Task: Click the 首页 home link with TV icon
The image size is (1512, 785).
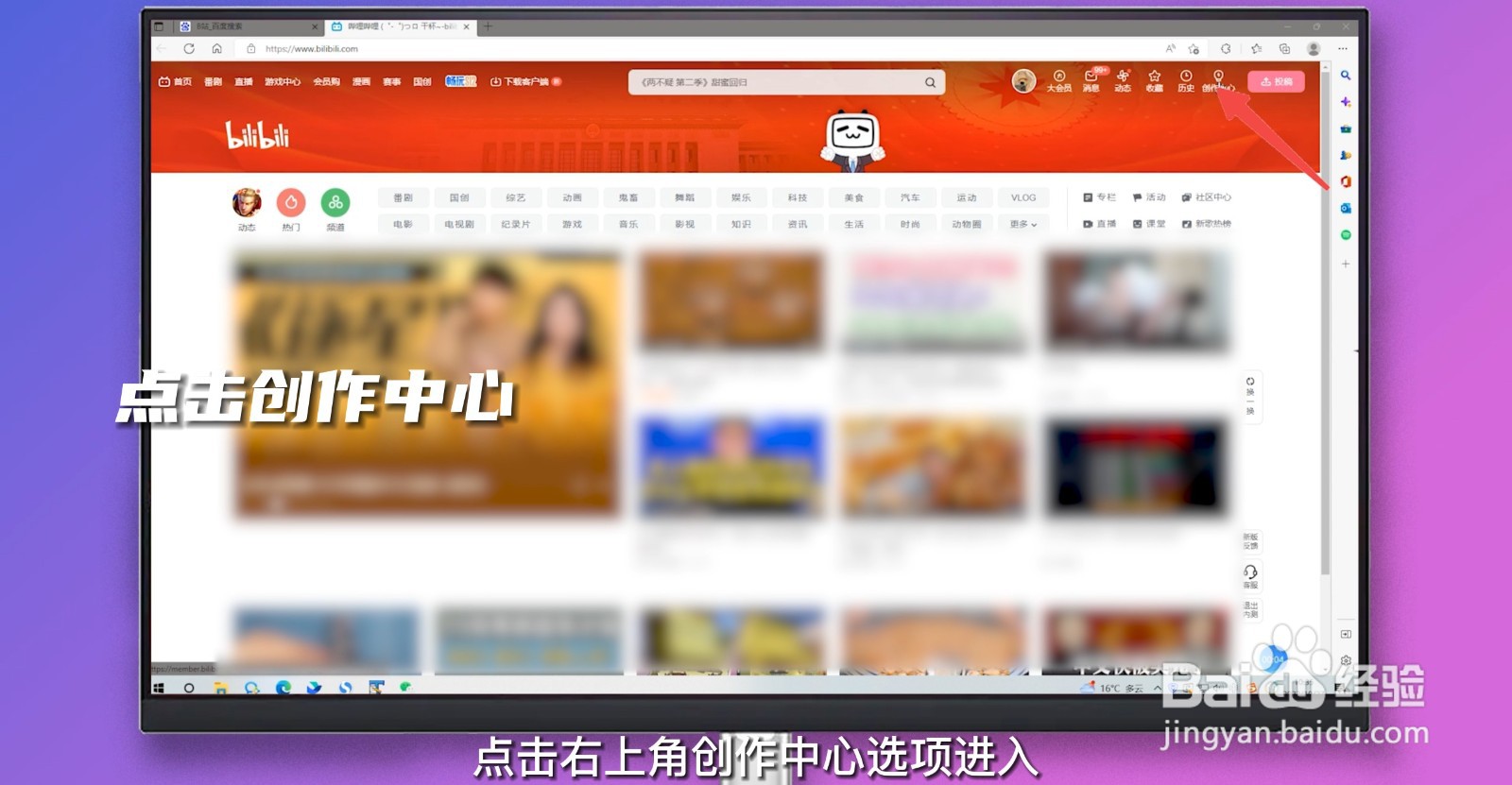Action: pos(176,82)
